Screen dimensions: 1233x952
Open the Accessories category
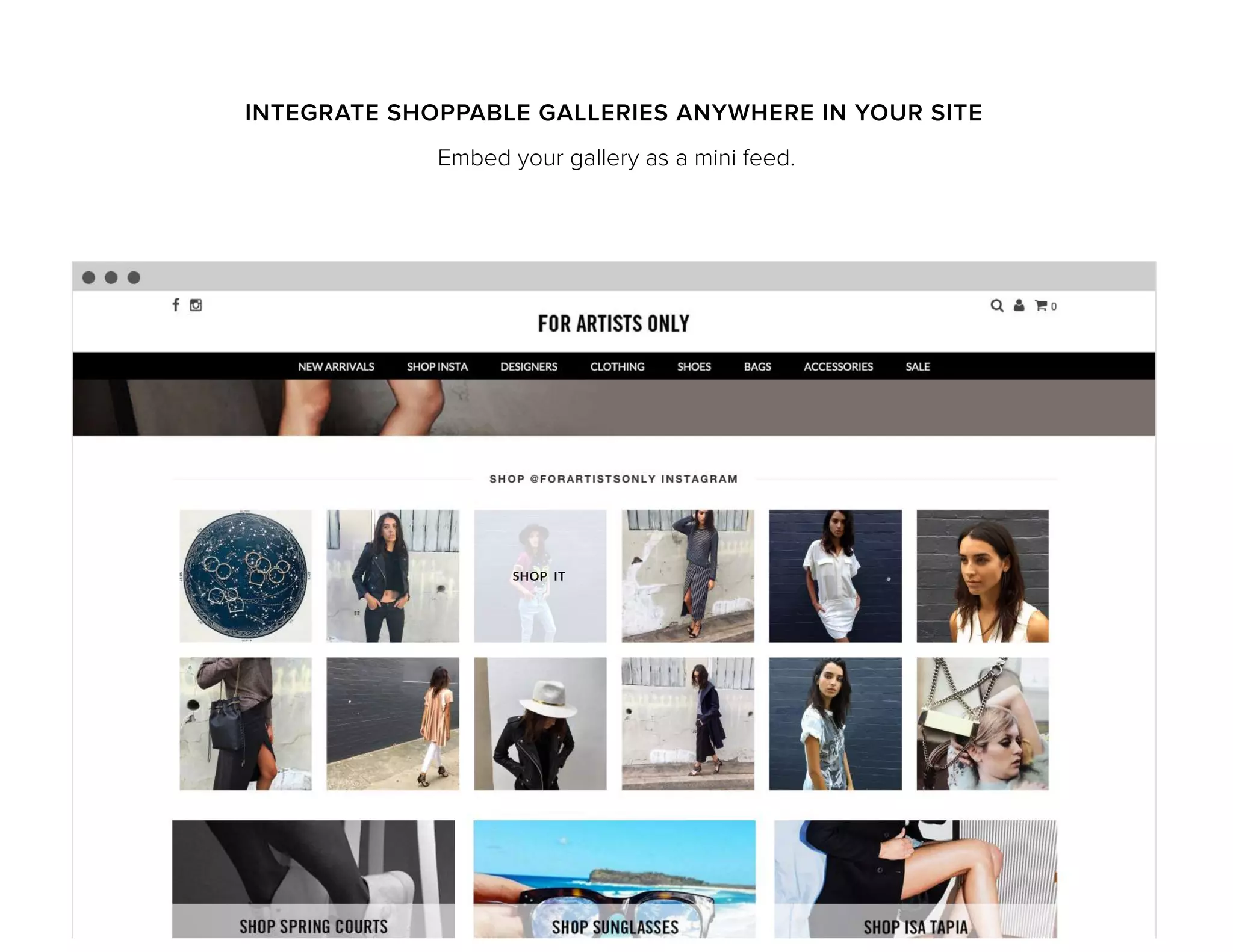pyautogui.click(x=838, y=366)
